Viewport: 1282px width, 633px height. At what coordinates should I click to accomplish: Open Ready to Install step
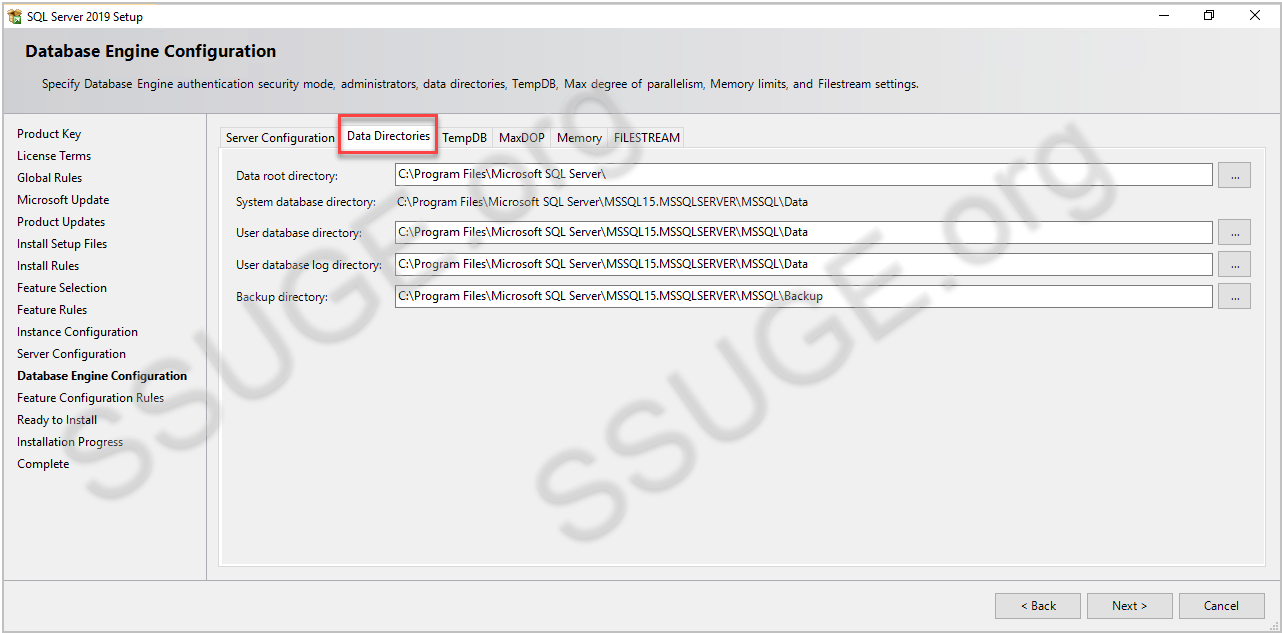coord(56,419)
